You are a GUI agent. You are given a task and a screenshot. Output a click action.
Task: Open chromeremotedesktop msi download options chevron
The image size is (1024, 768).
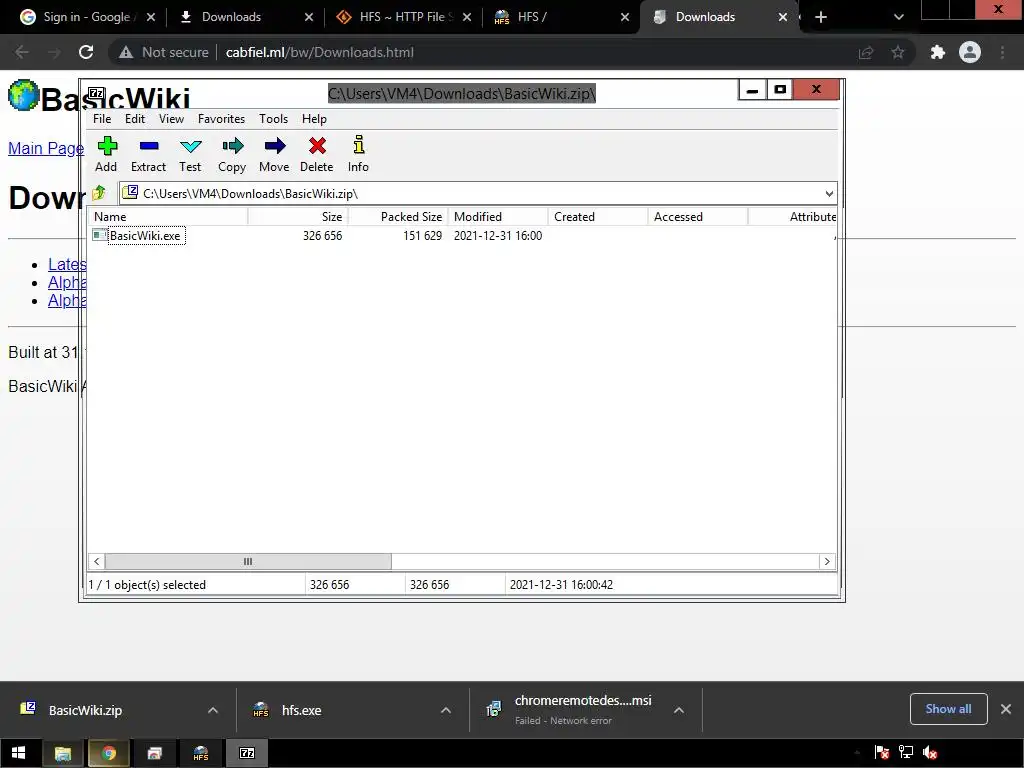[x=679, y=710]
